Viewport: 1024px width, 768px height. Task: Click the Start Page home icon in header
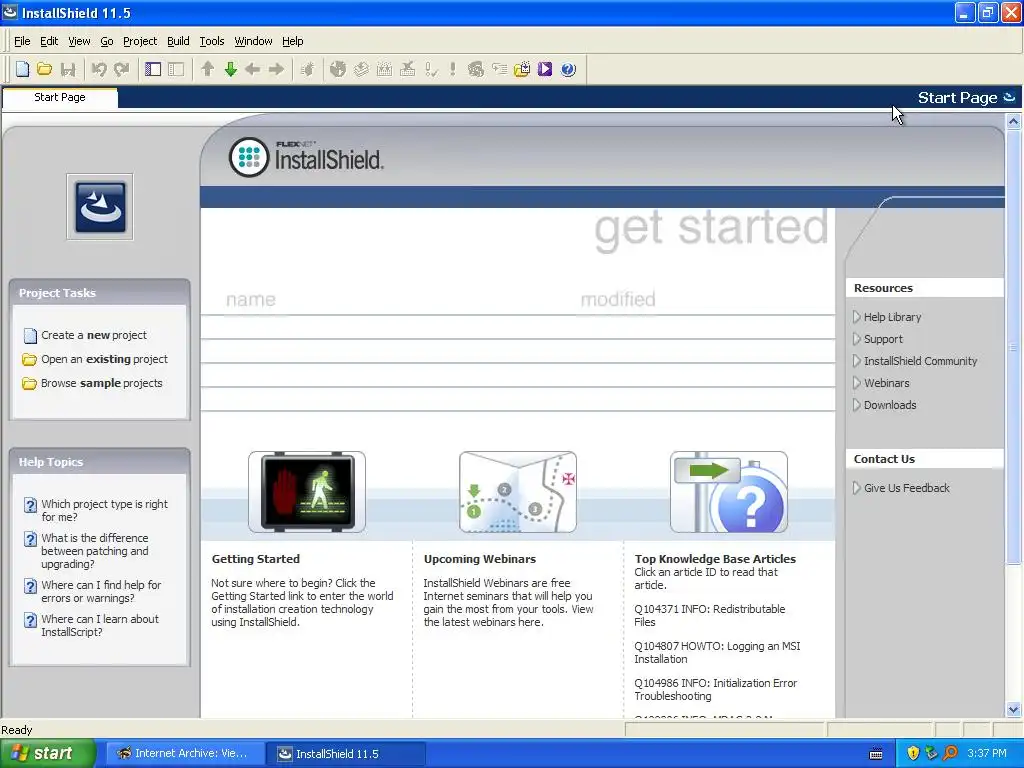tap(1010, 97)
